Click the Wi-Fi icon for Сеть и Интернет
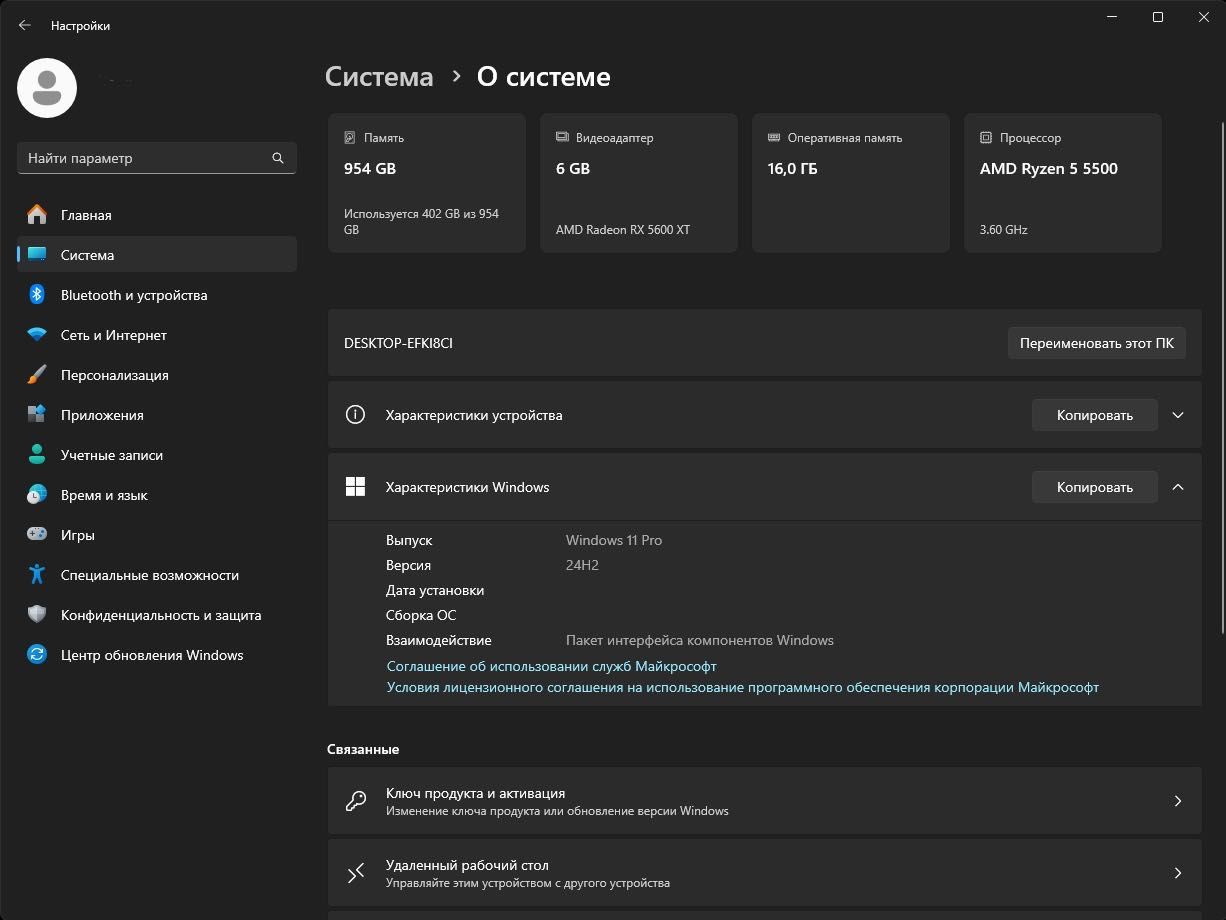1226x920 pixels. point(37,335)
